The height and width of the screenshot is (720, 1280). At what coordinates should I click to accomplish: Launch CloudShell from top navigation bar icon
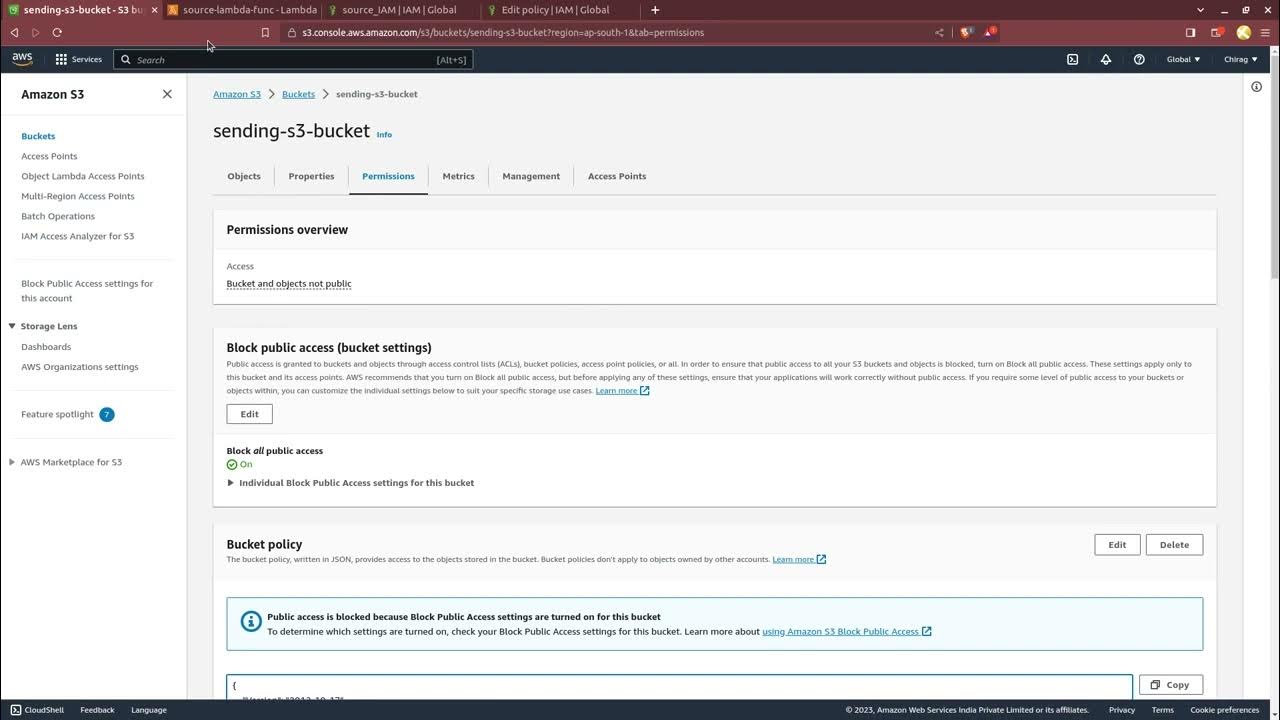pos(1072,59)
